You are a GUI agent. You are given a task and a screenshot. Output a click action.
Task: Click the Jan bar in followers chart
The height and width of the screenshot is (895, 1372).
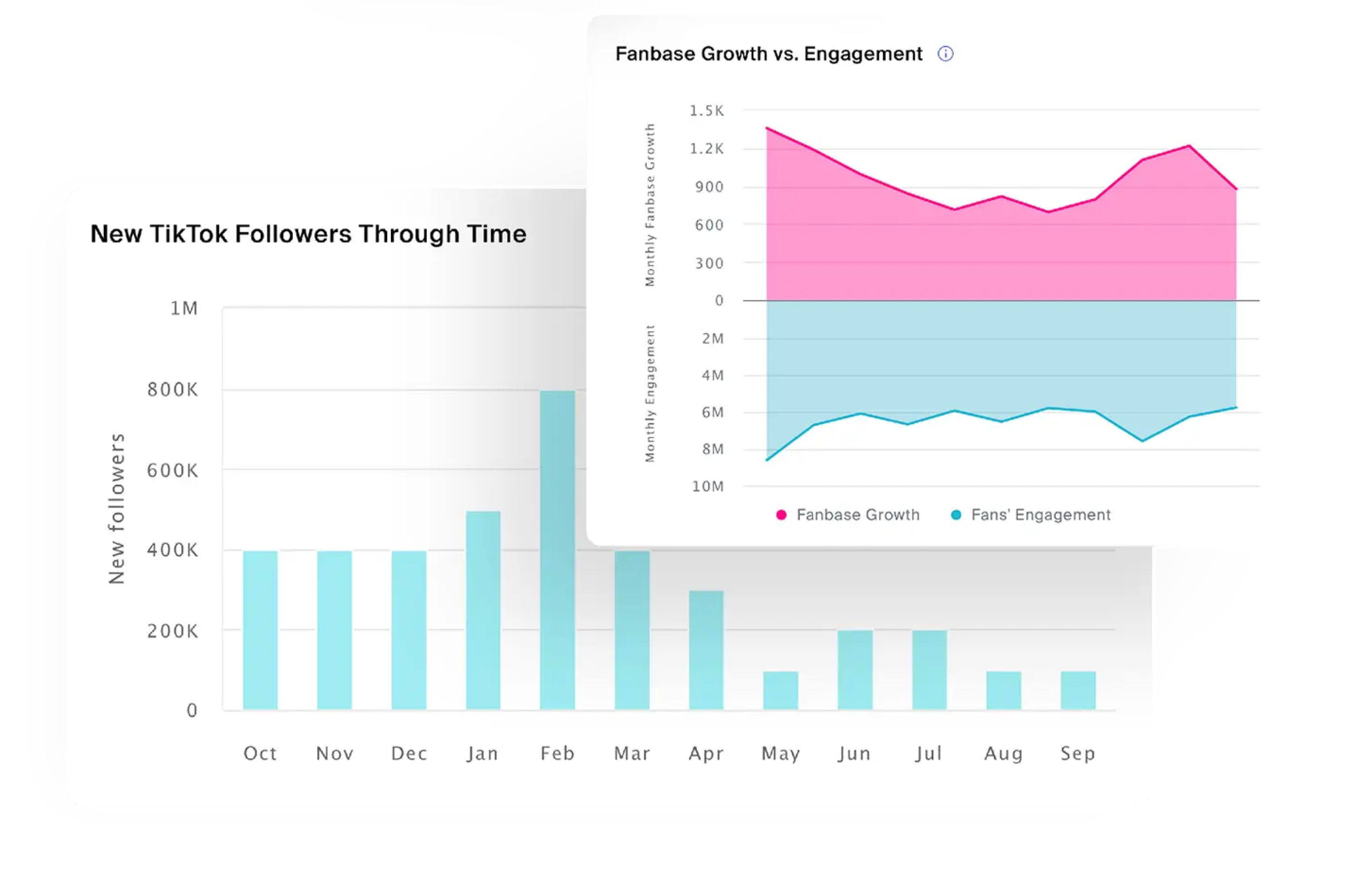pos(483,610)
